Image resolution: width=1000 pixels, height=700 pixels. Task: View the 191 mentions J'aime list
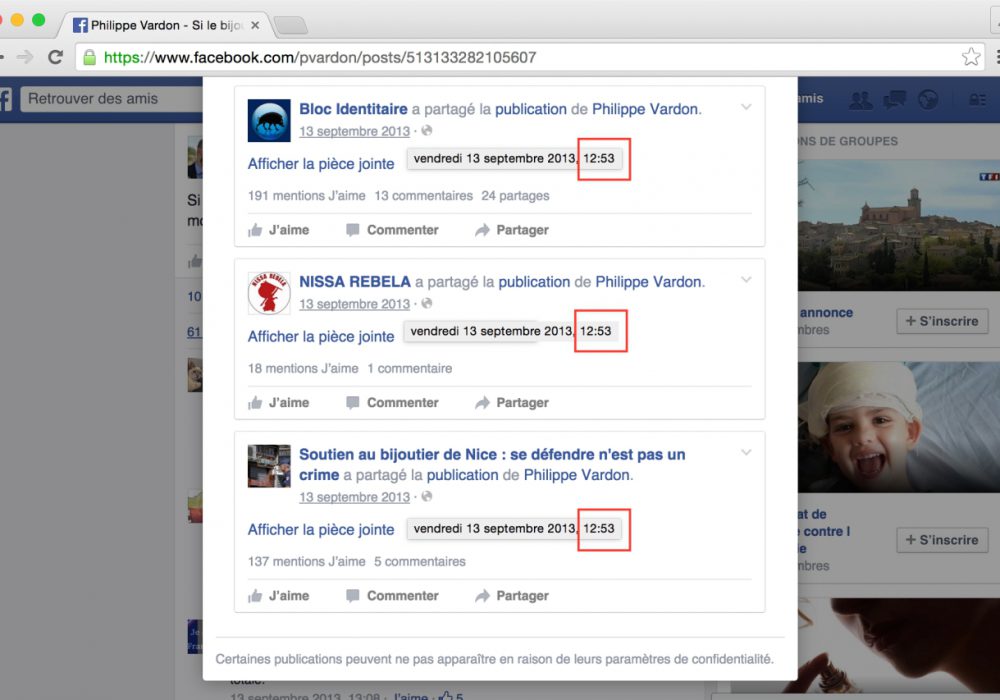point(307,196)
